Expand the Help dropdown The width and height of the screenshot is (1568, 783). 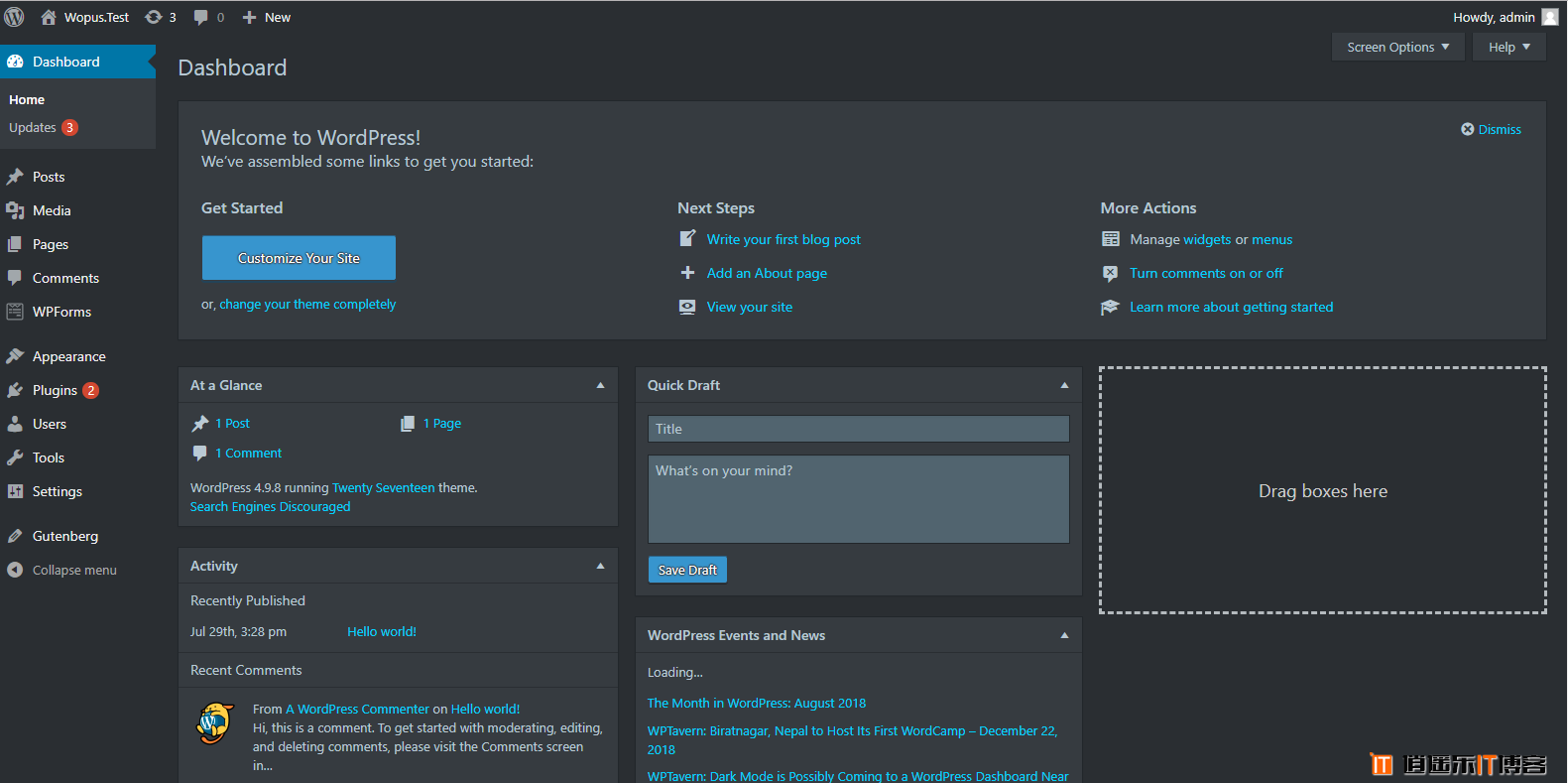click(1509, 47)
